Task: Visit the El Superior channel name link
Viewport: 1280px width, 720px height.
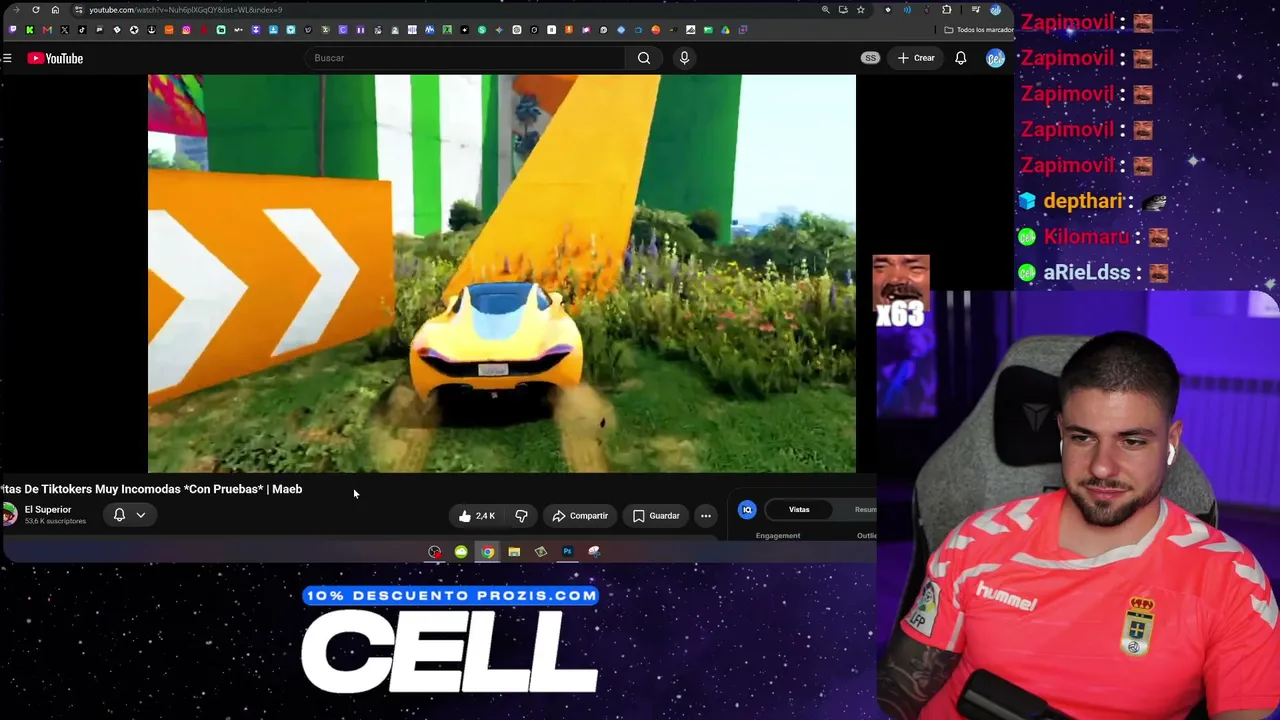Action: [x=48, y=509]
